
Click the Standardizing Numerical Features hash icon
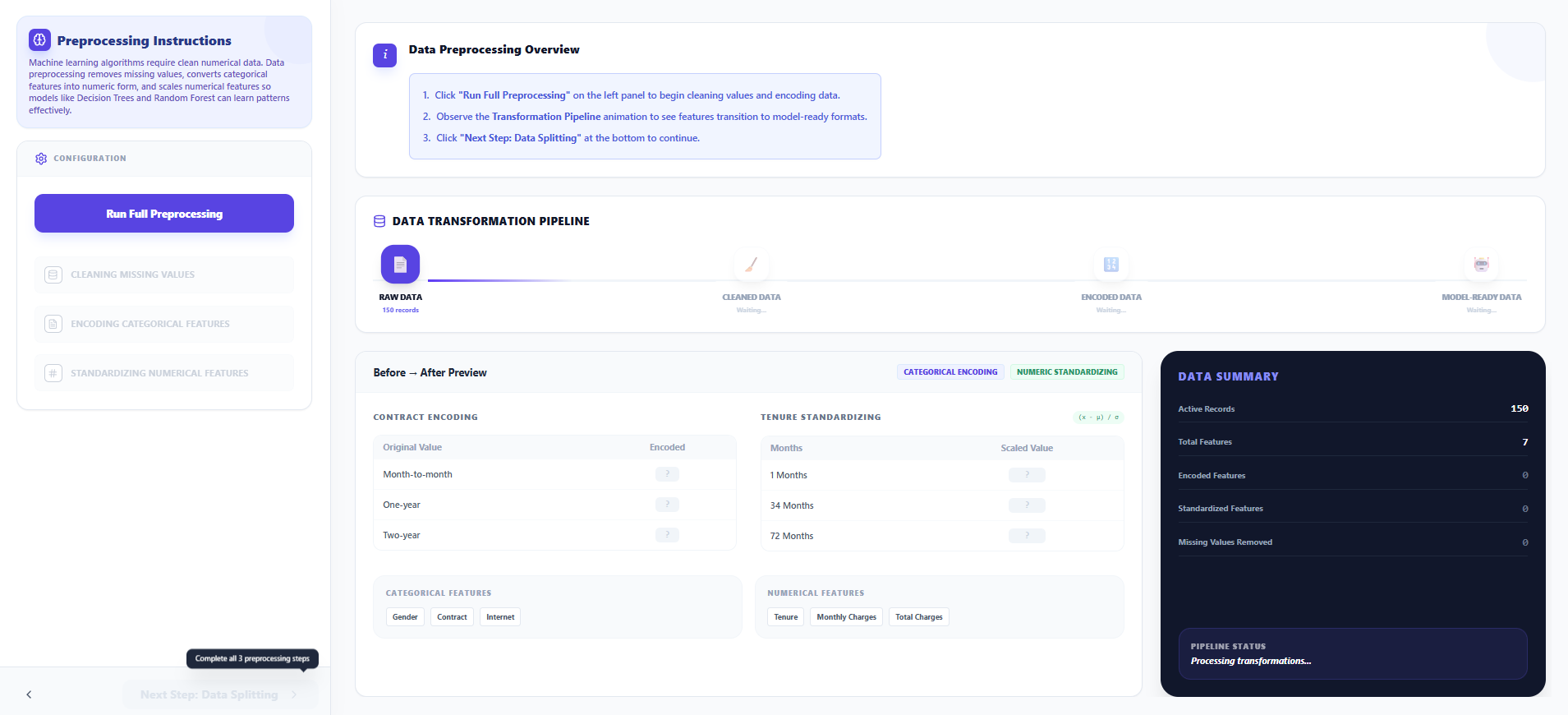(53, 373)
